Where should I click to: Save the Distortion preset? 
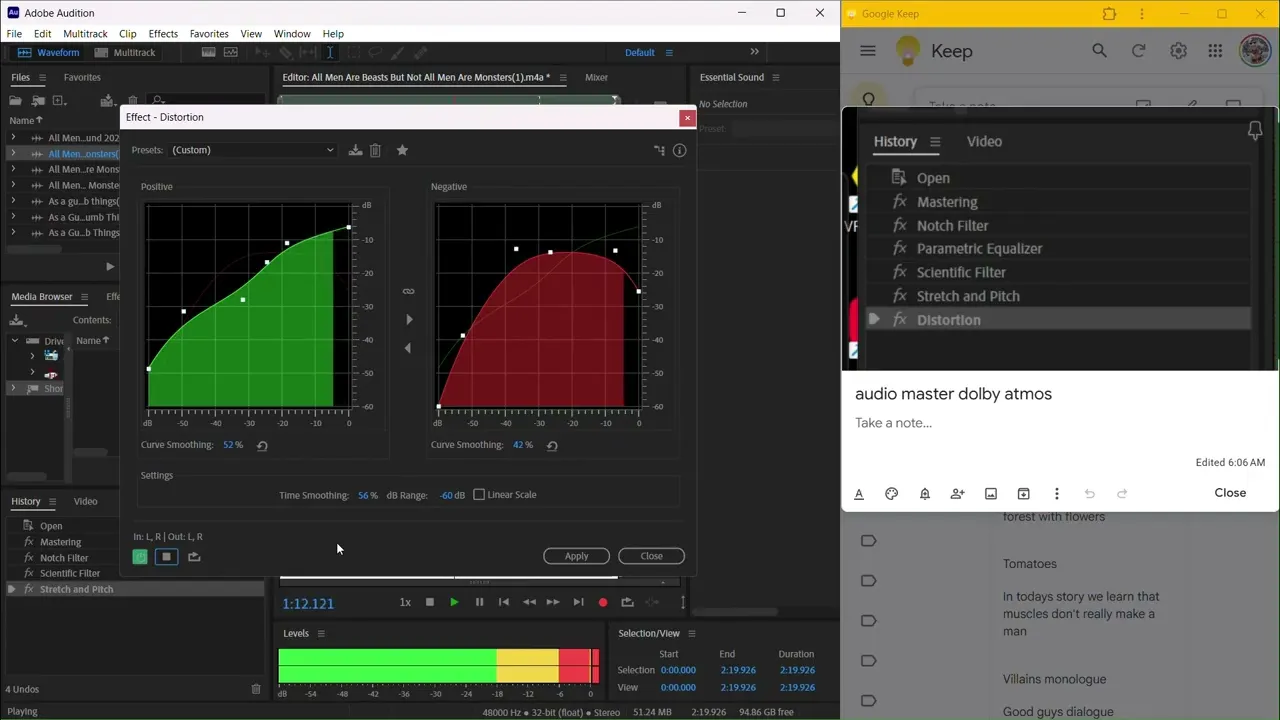[355, 150]
